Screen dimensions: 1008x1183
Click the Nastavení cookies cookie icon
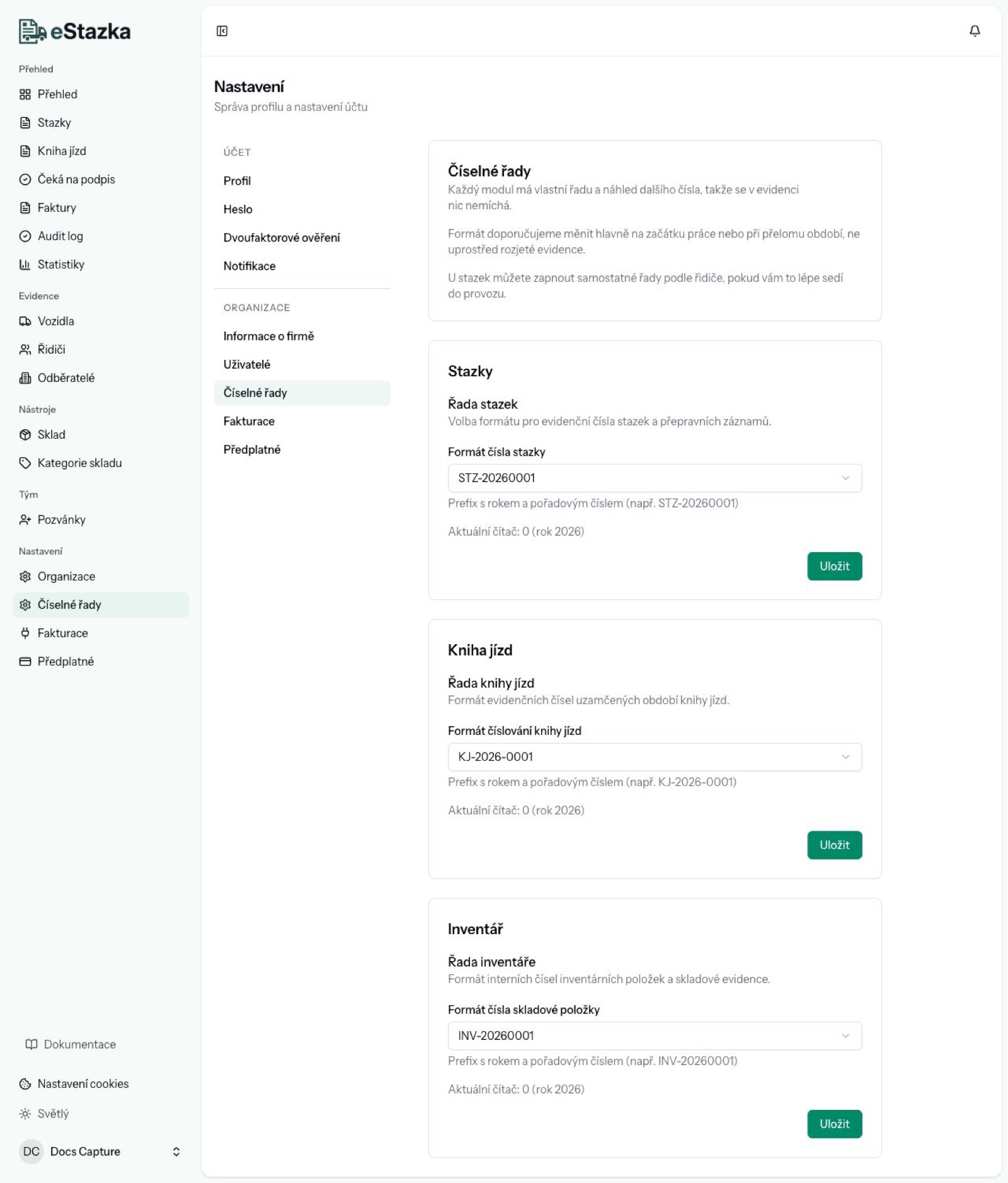pos(25,1084)
